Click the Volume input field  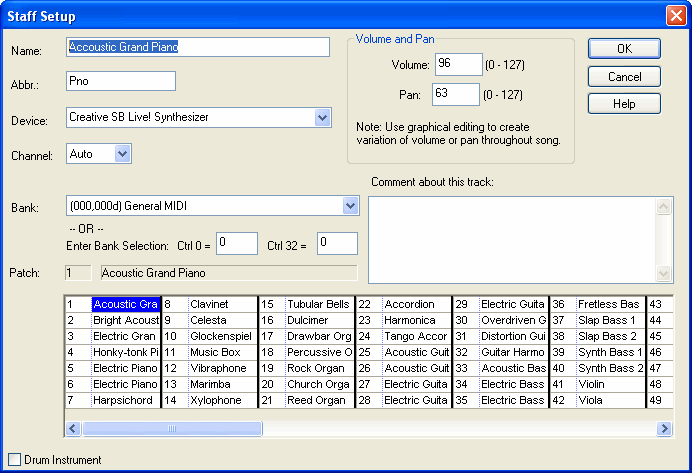[457, 65]
